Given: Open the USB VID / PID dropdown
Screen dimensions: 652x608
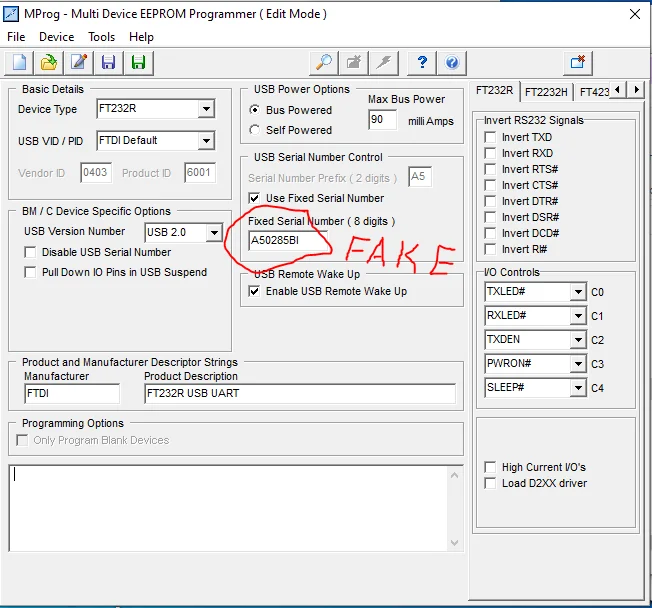Looking at the screenshot, I should tap(206, 141).
